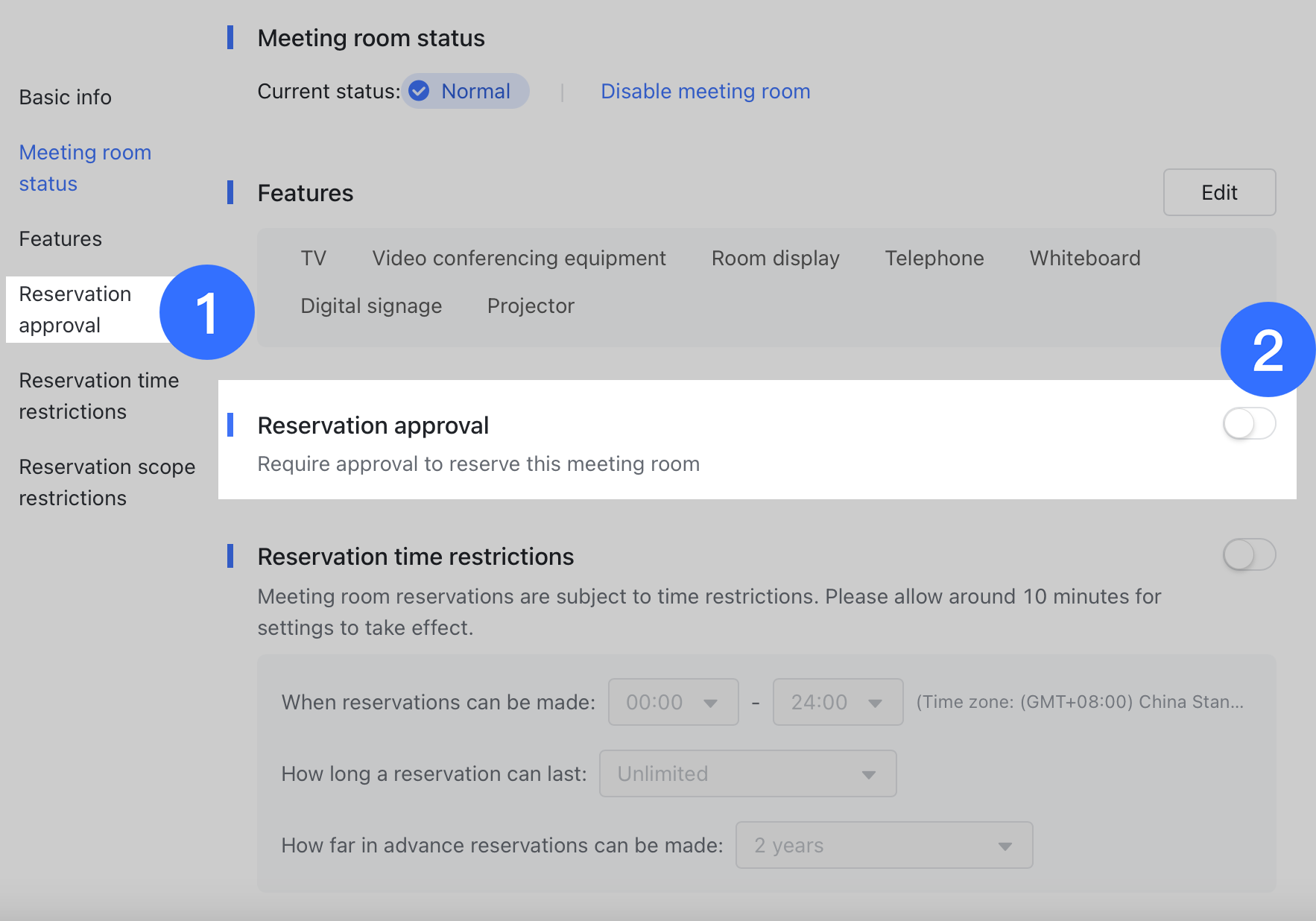The width and height of the screenshot is (1316, 921).
Task: Click the Room display feature
Action: click(x=775, y=258)
